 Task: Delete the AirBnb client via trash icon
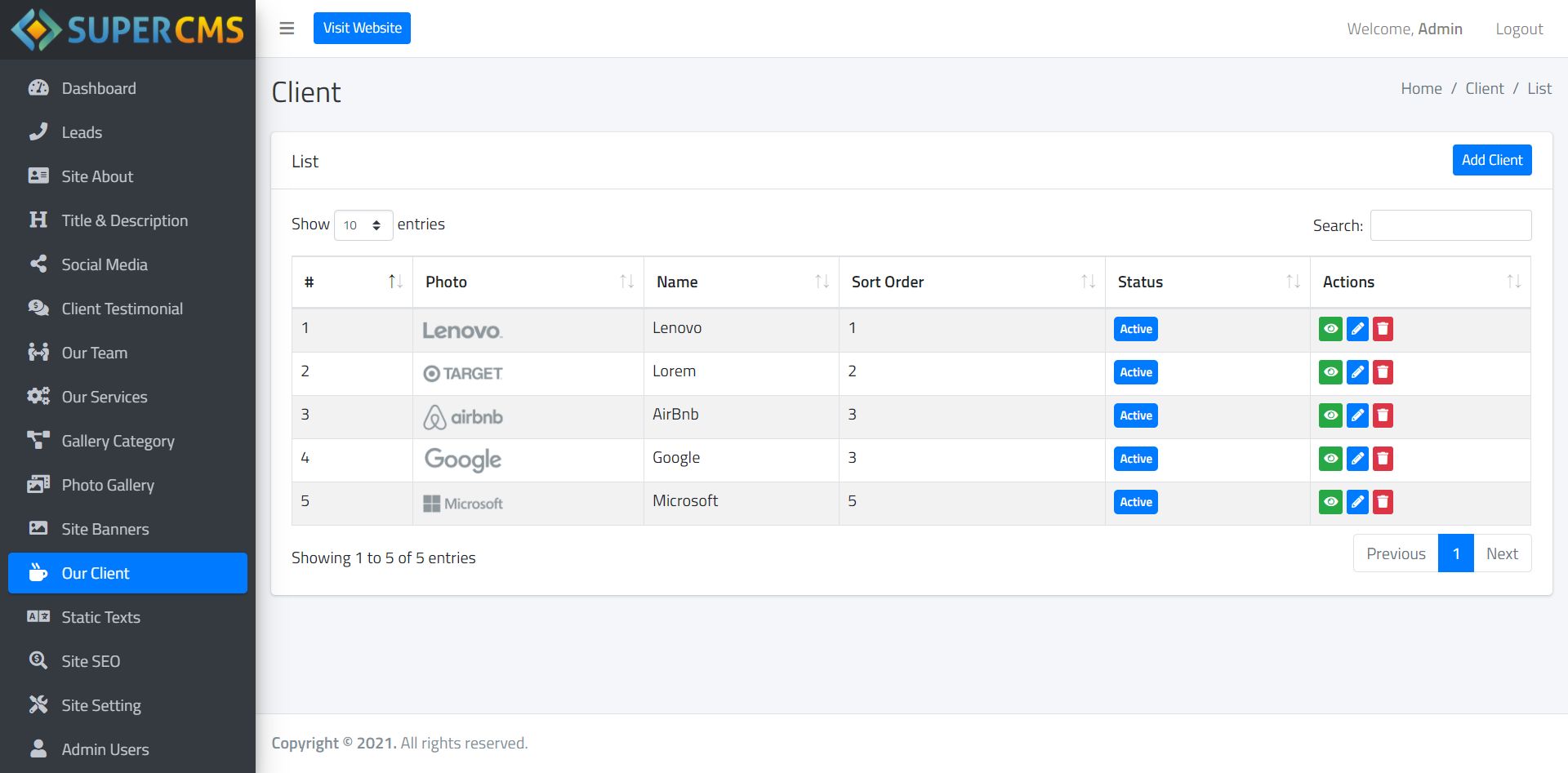[1383, 415]
